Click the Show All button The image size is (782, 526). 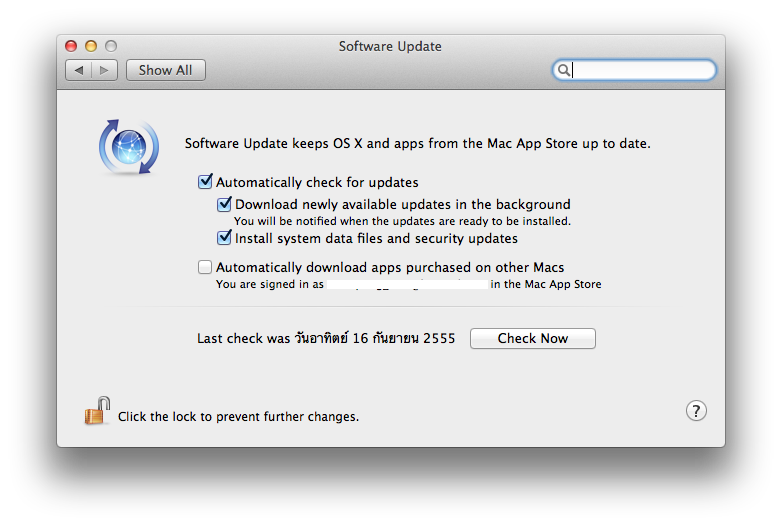click(166, 70)
